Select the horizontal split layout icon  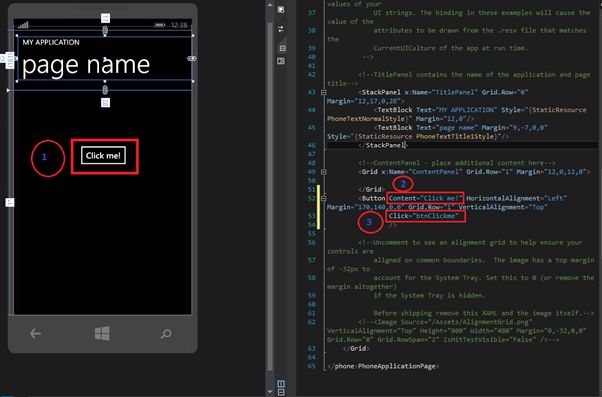281,392
